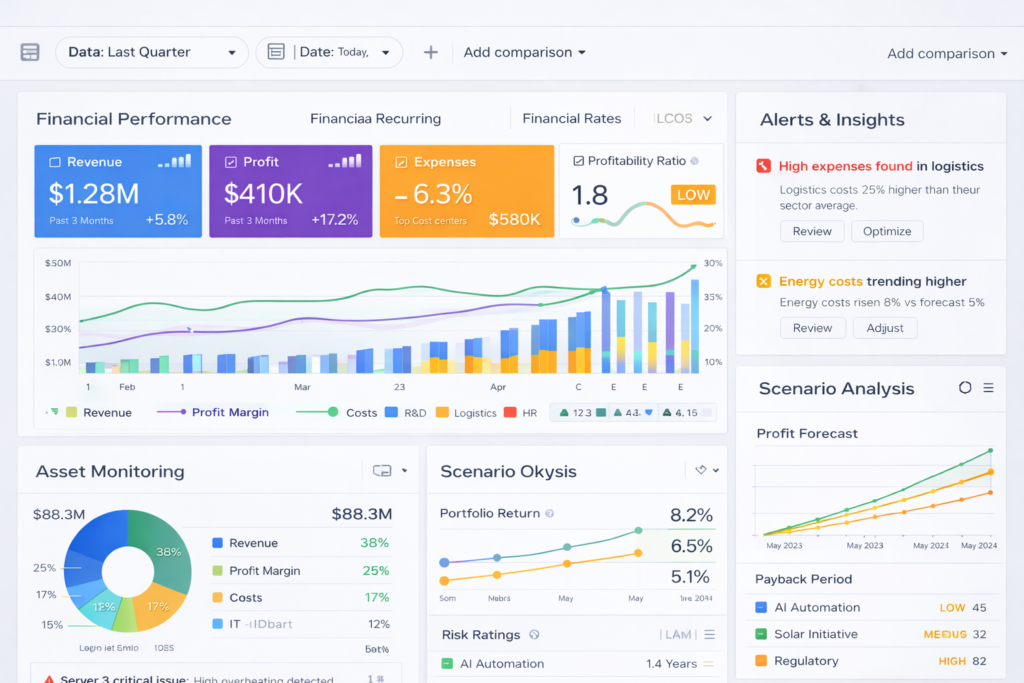Click Optimize under the logistics expenses alert
The image size is (1024, 683).
click(x=887, y=231)
